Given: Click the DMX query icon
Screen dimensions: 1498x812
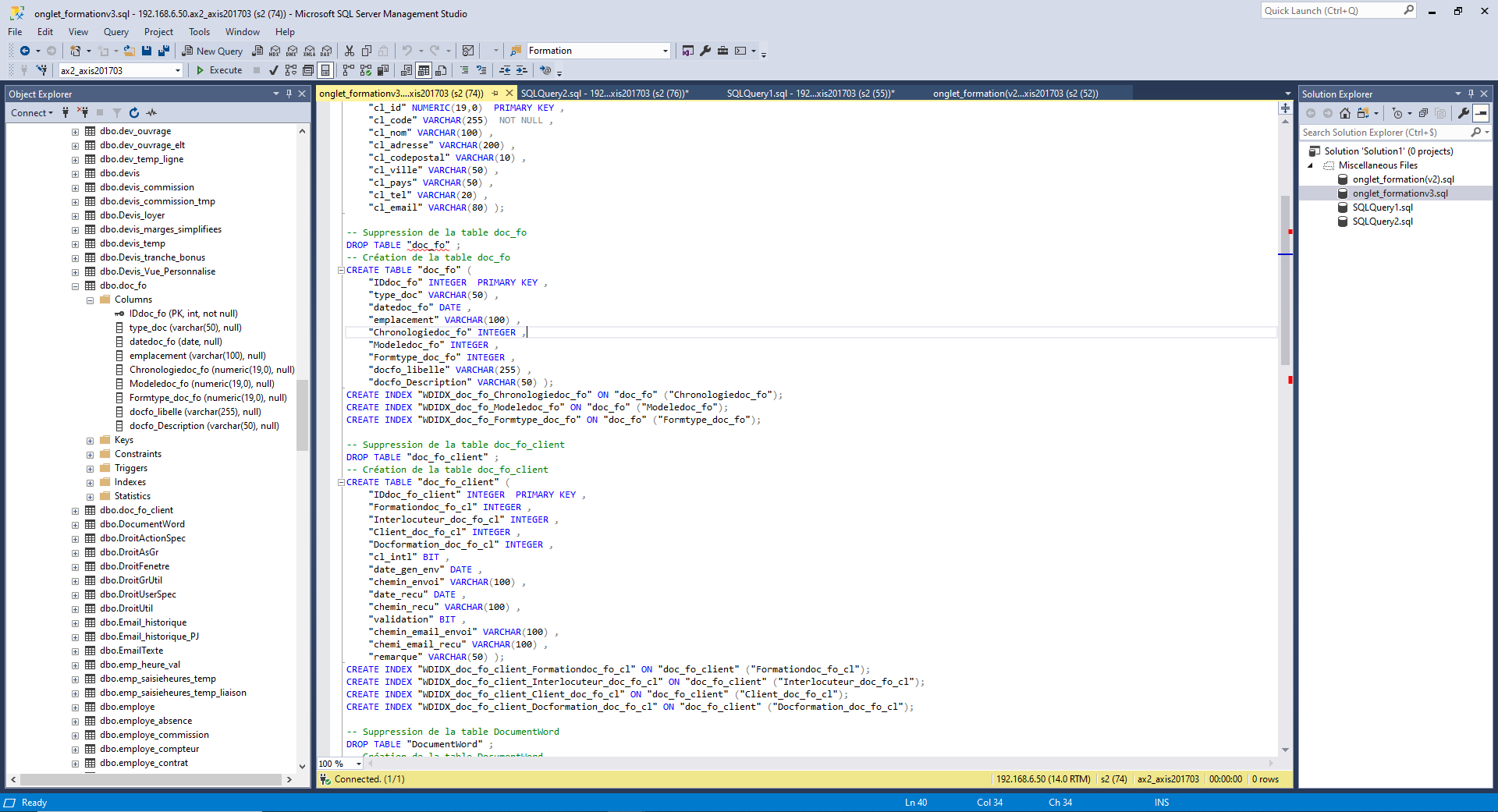Looking at the screenshot, I should click(292, 51).
